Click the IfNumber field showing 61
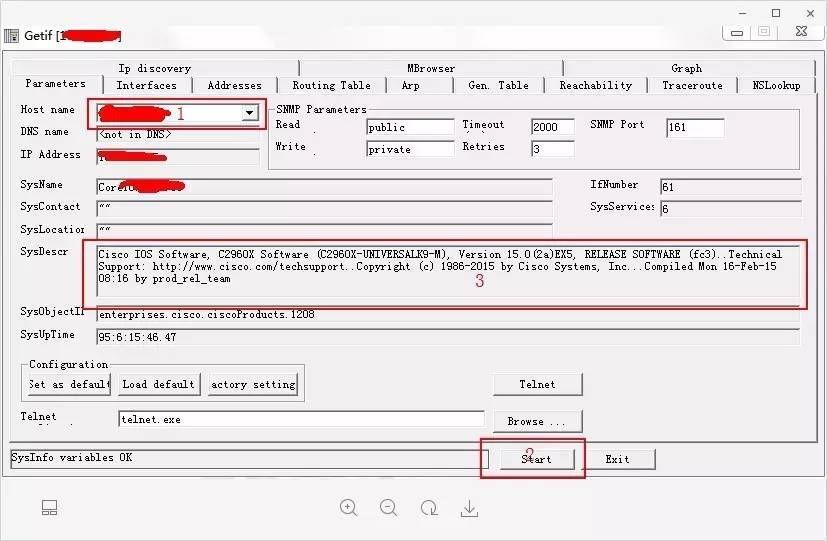This screenshot has width=827, height=541. (730, 187)
